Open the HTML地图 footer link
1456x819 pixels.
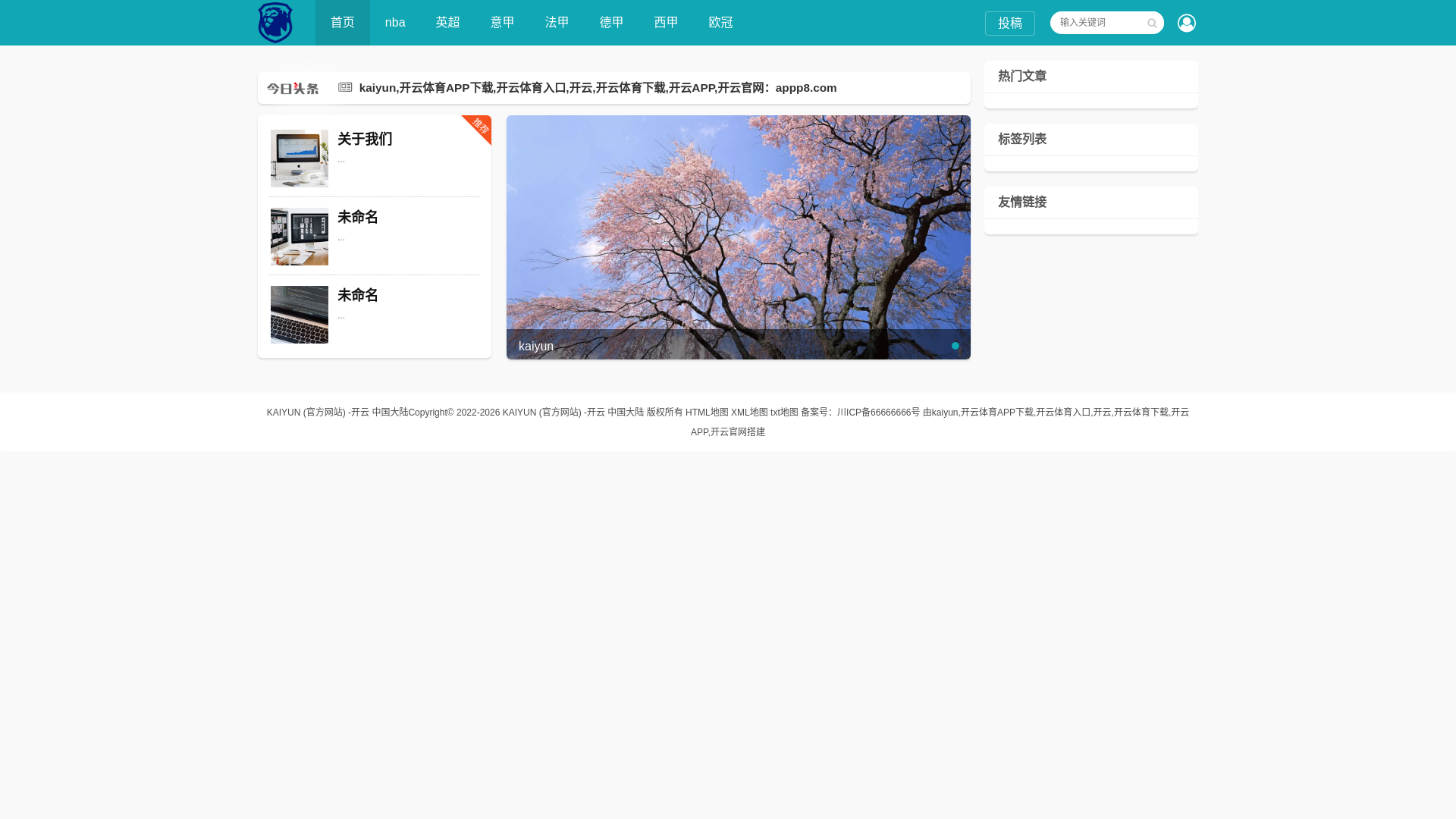point(707,413)
